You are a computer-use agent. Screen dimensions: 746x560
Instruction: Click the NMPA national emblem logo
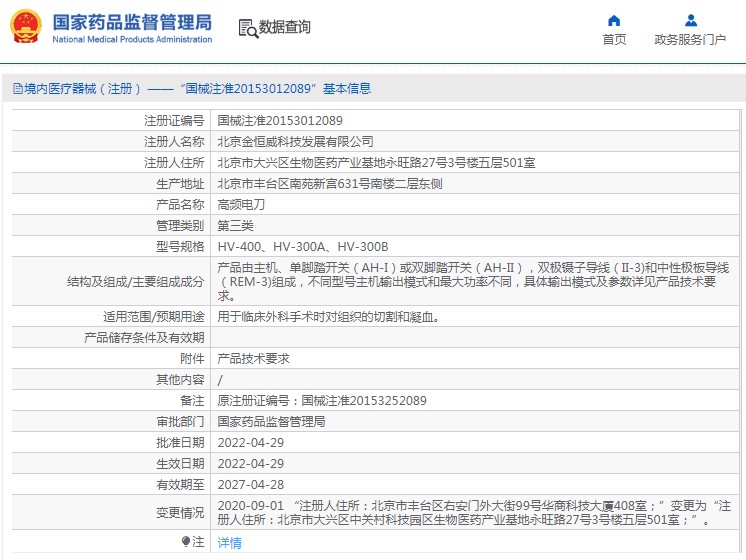(x=26, y=27)
